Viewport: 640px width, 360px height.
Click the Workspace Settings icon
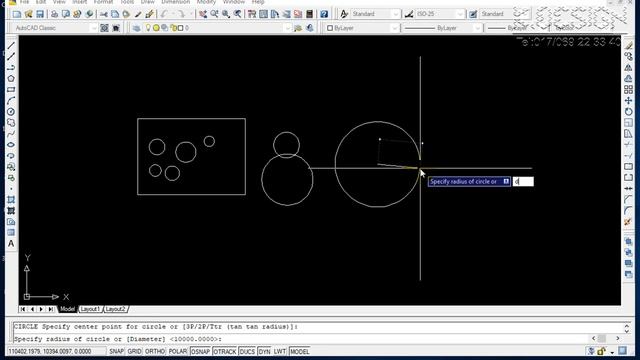[104, 28]
